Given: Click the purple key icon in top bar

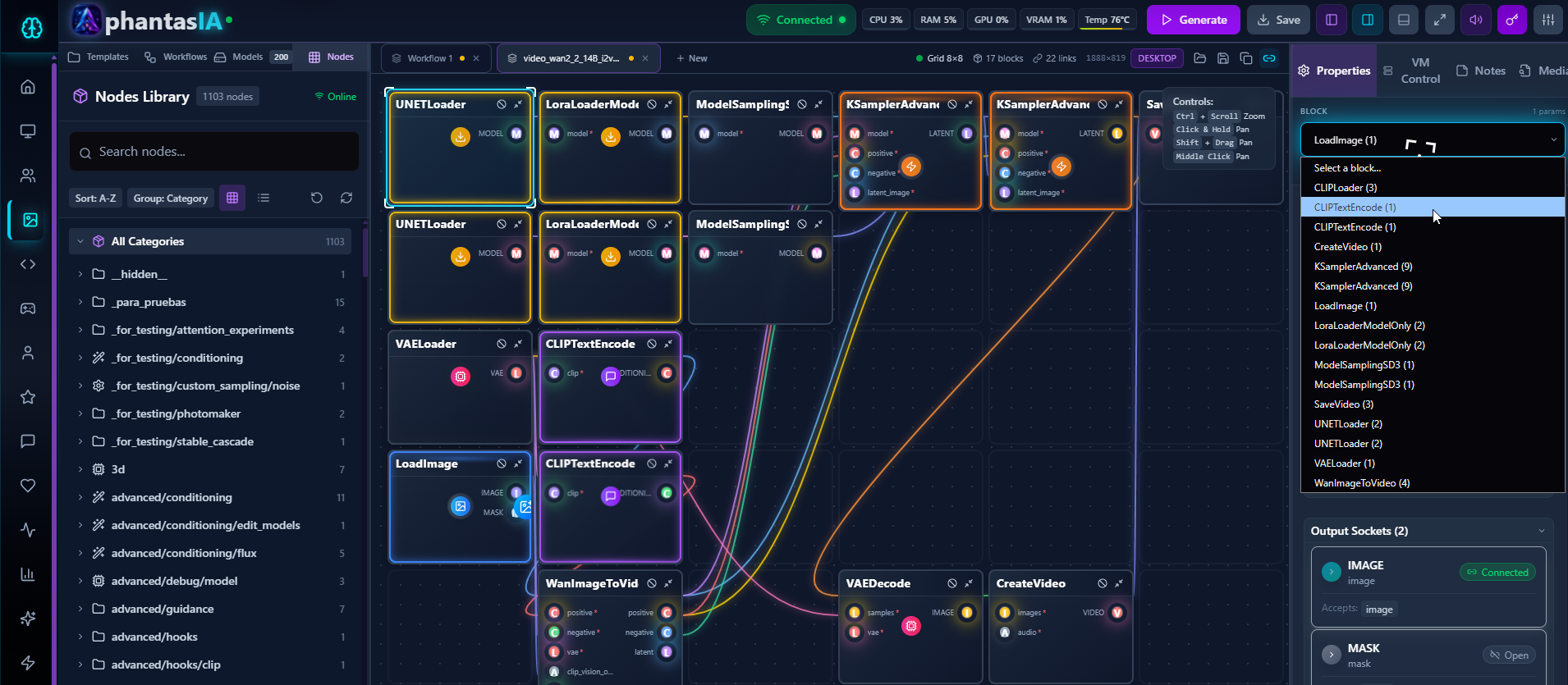Looking at the screenshot, I should coord(1512,20).
